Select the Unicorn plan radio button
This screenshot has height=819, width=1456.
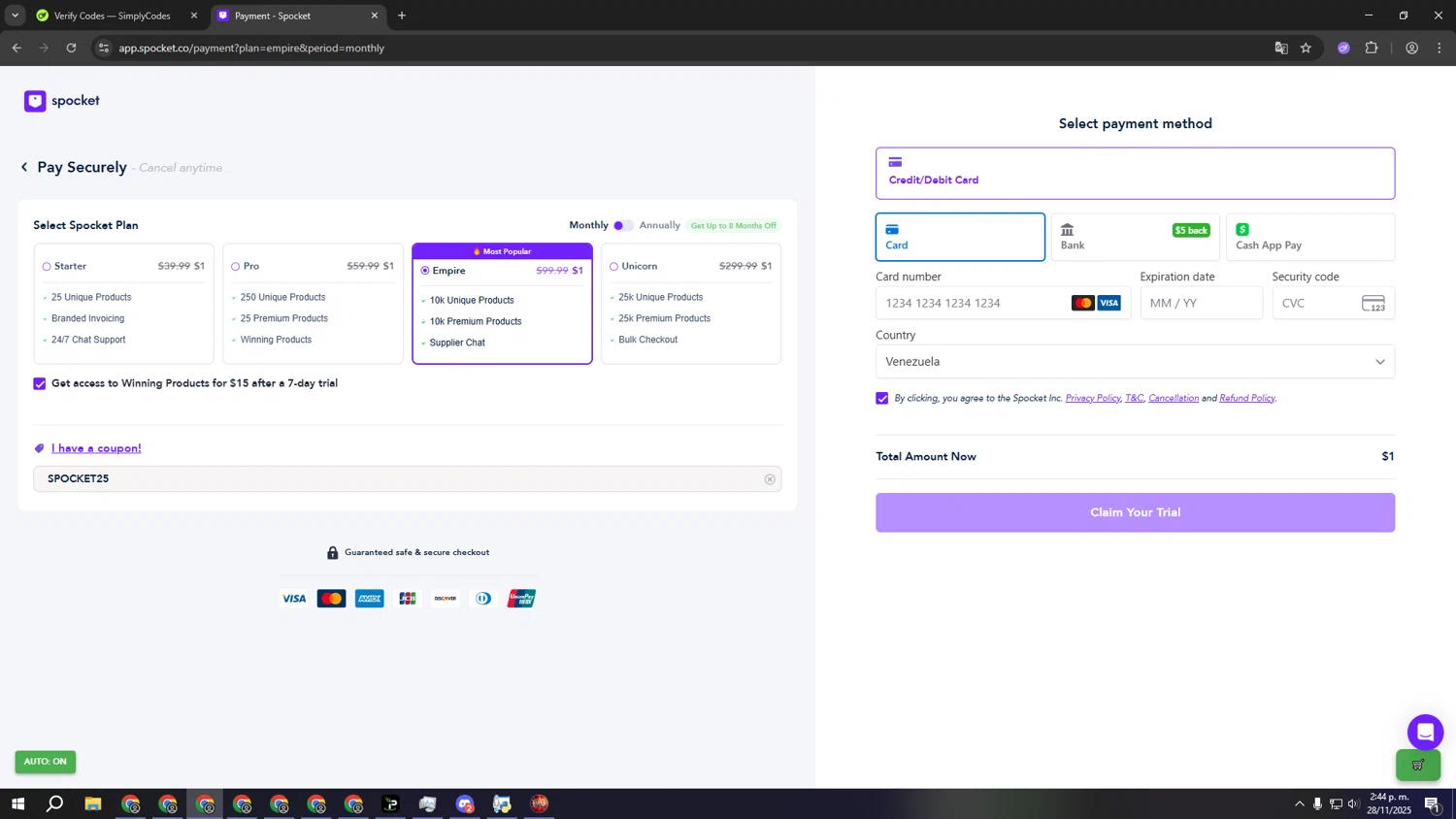tap(613, 266)
